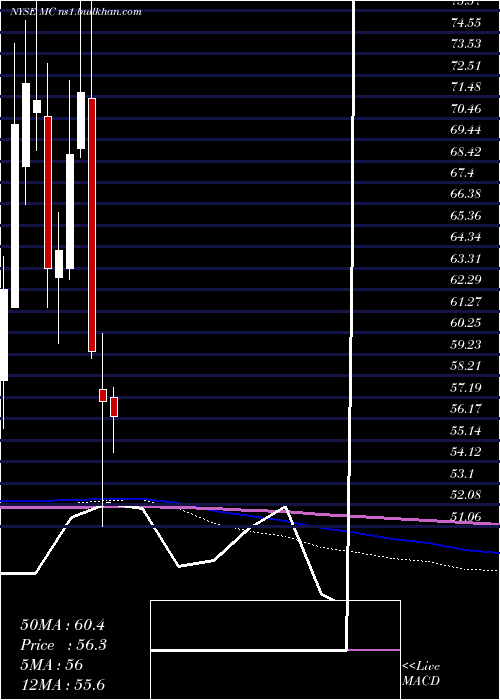The width and height of the screenshot is (500, 700).
Task: Click the 50MA : 60.4 readout
Action: coord(62,625)
